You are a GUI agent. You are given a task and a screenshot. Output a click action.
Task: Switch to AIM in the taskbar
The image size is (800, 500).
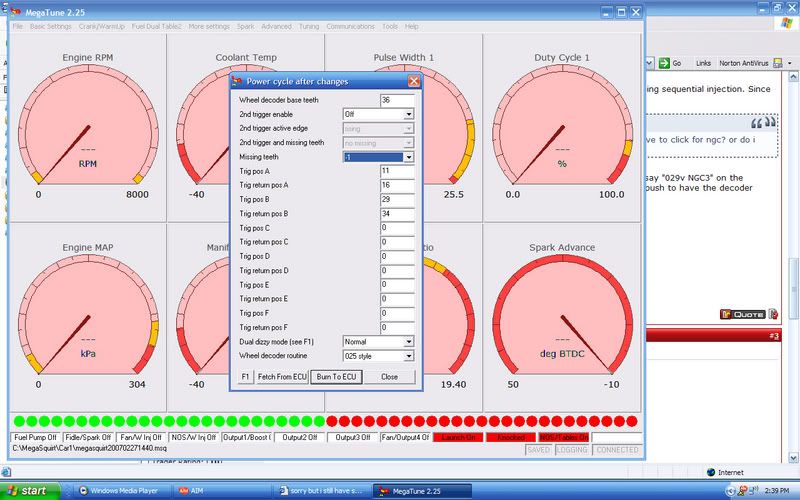(x=222, y=491)
